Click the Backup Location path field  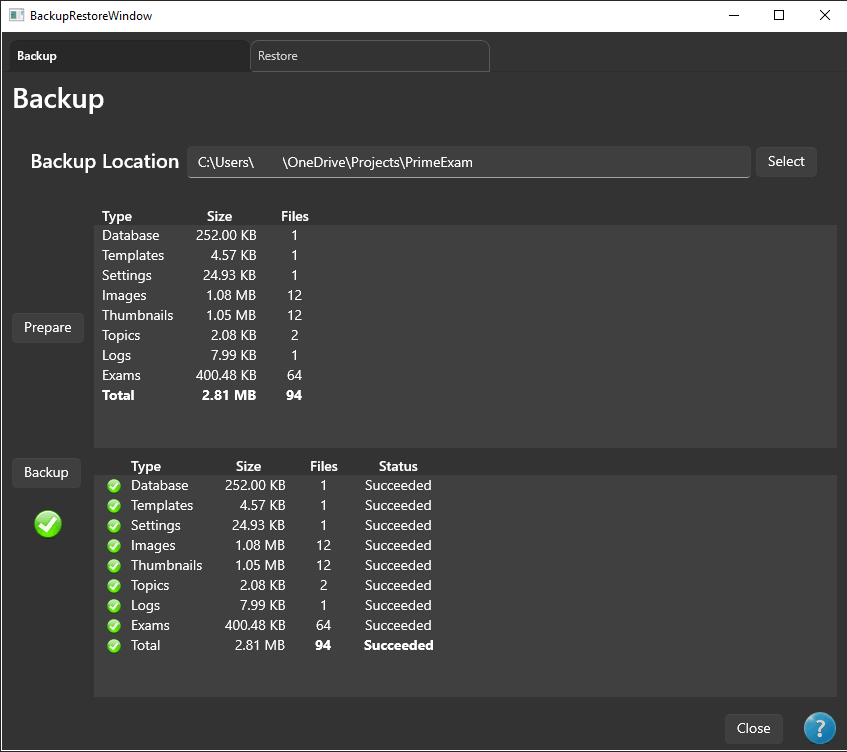(x=469, y=162)
